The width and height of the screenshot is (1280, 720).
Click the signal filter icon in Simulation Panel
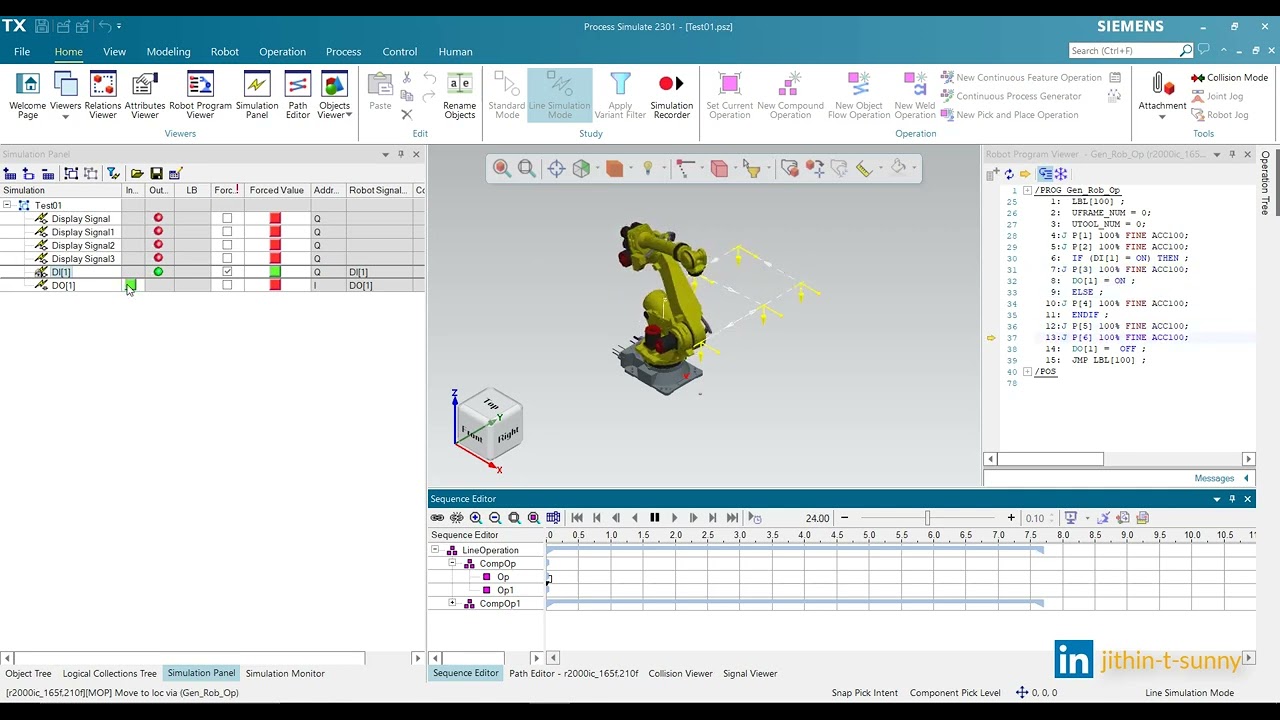(113, 174)
